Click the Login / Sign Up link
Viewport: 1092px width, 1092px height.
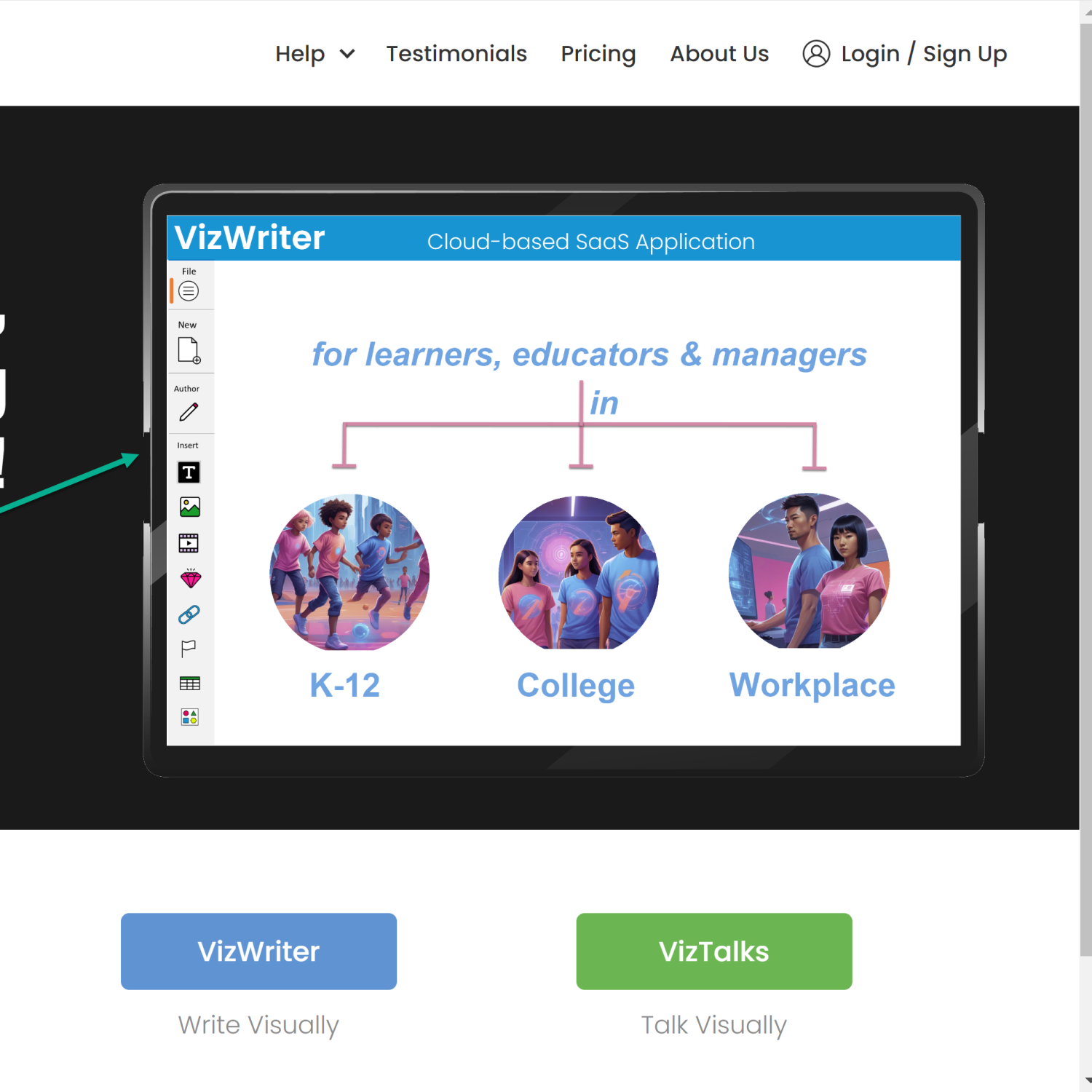point(923,54)
